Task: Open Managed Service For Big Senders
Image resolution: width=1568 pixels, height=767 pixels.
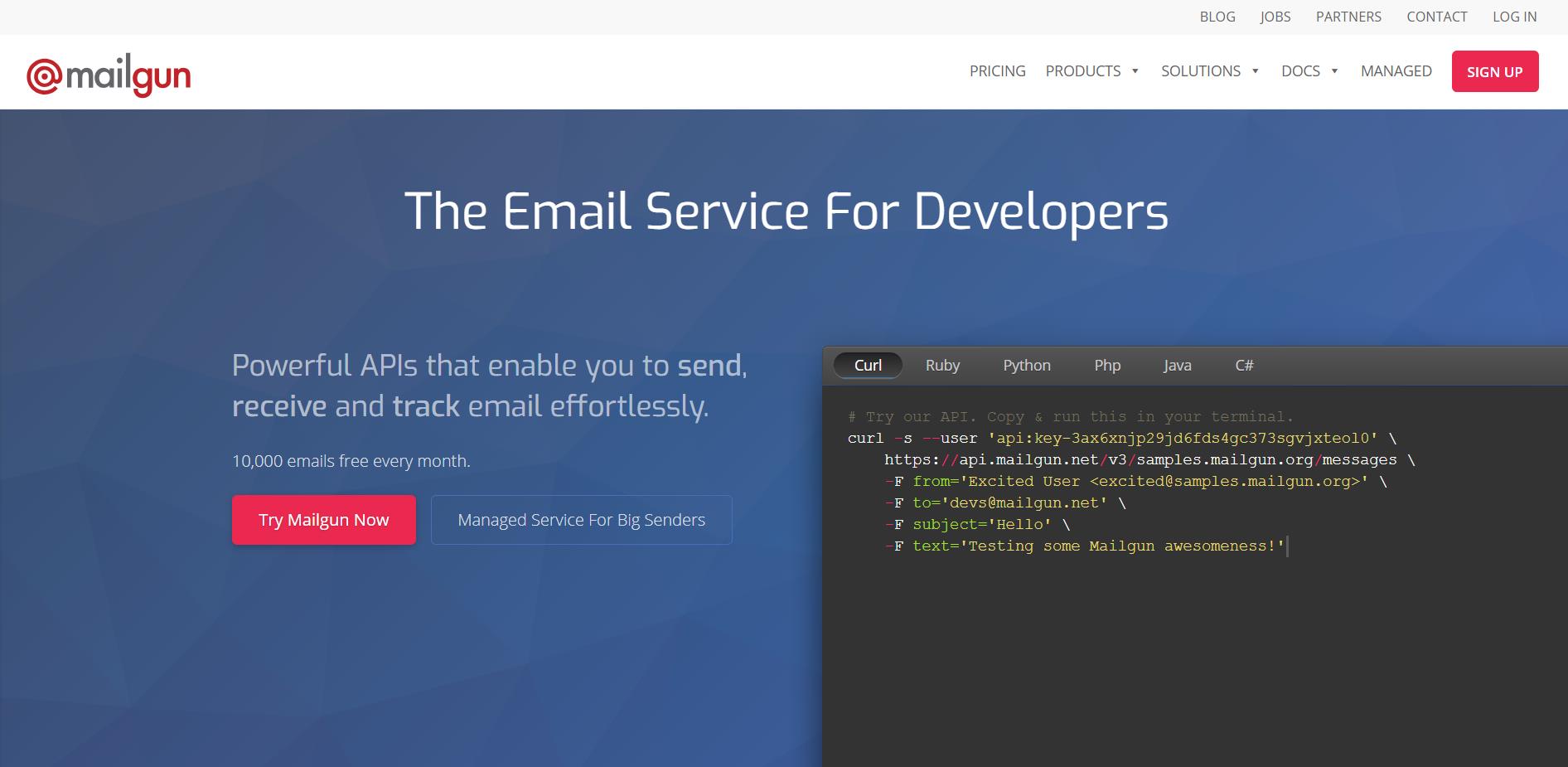Action: tap(582, 520)
